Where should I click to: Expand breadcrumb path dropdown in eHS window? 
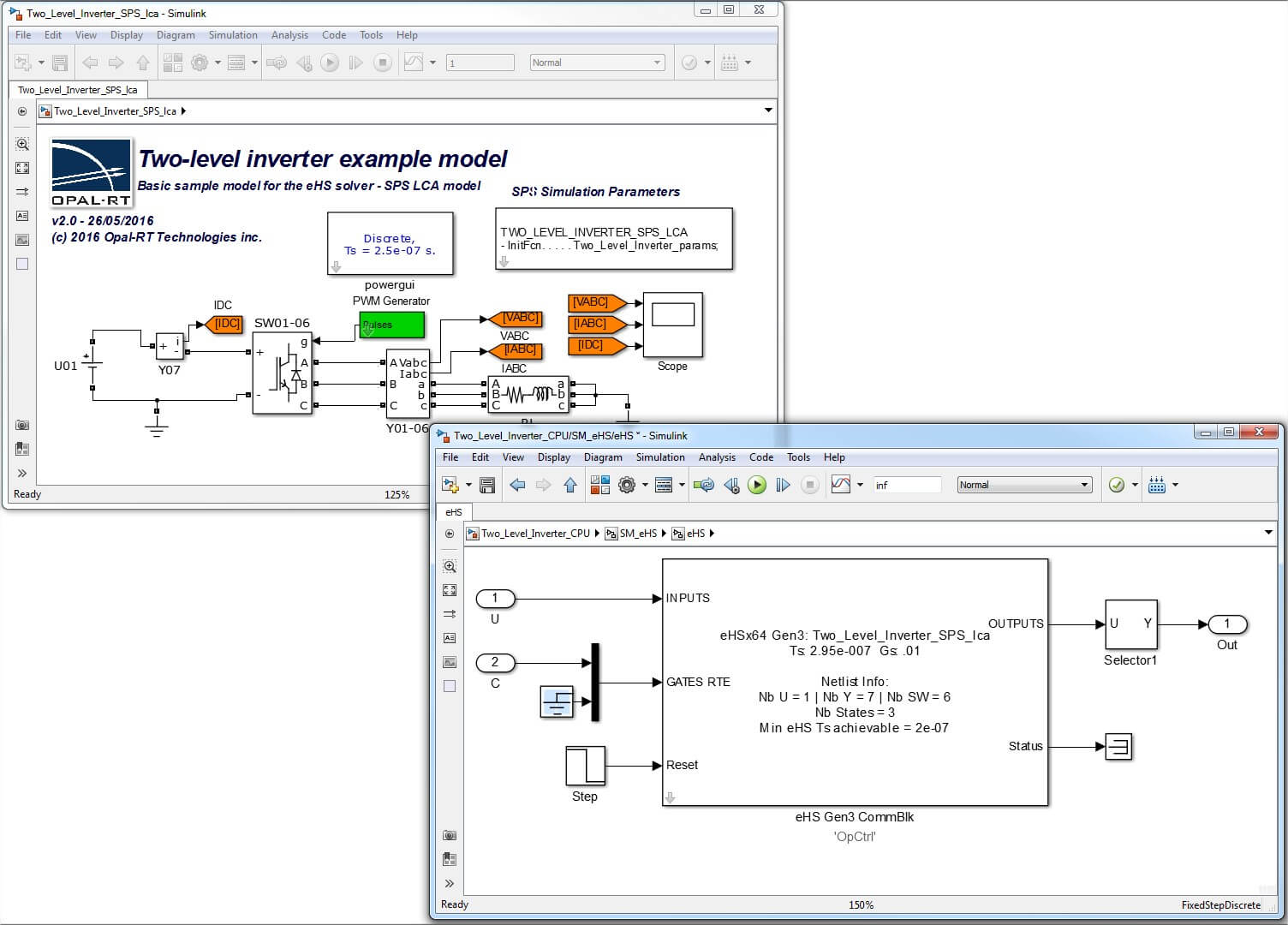(x=1268, y=533)
